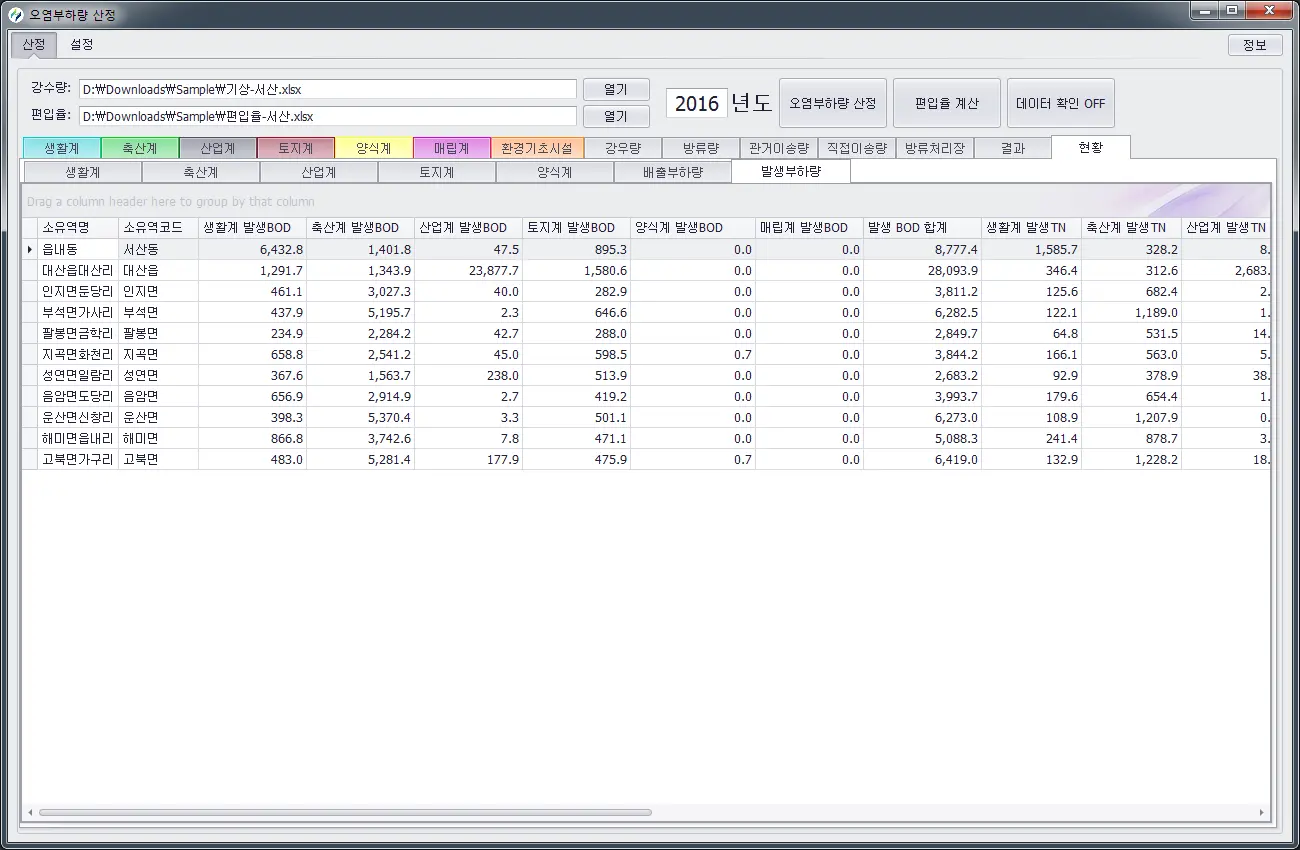Open file with 편입율 열기 button
The height and width of the screenshot is (850, 1300).
(x=616, y=116)
